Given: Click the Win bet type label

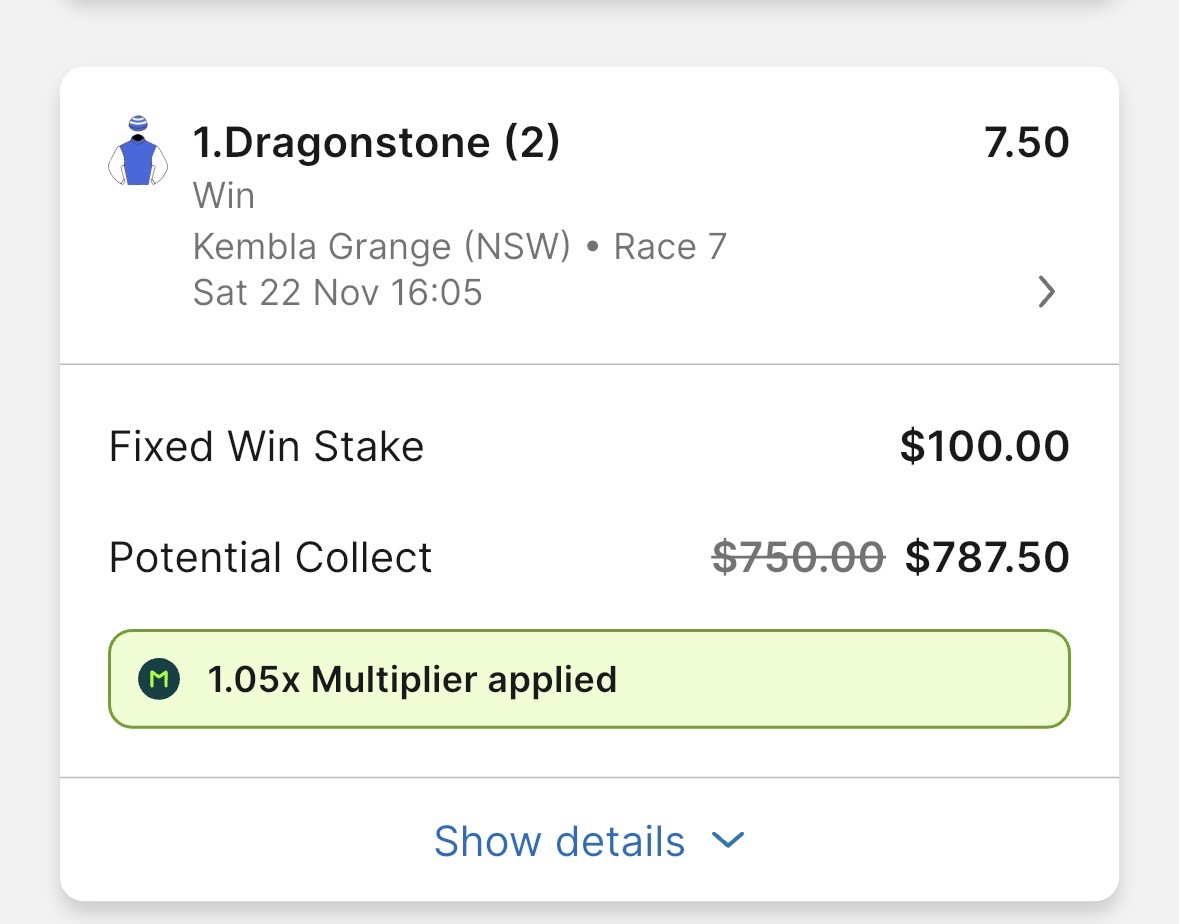Looking at the screenshot, I should click(224, 196).
